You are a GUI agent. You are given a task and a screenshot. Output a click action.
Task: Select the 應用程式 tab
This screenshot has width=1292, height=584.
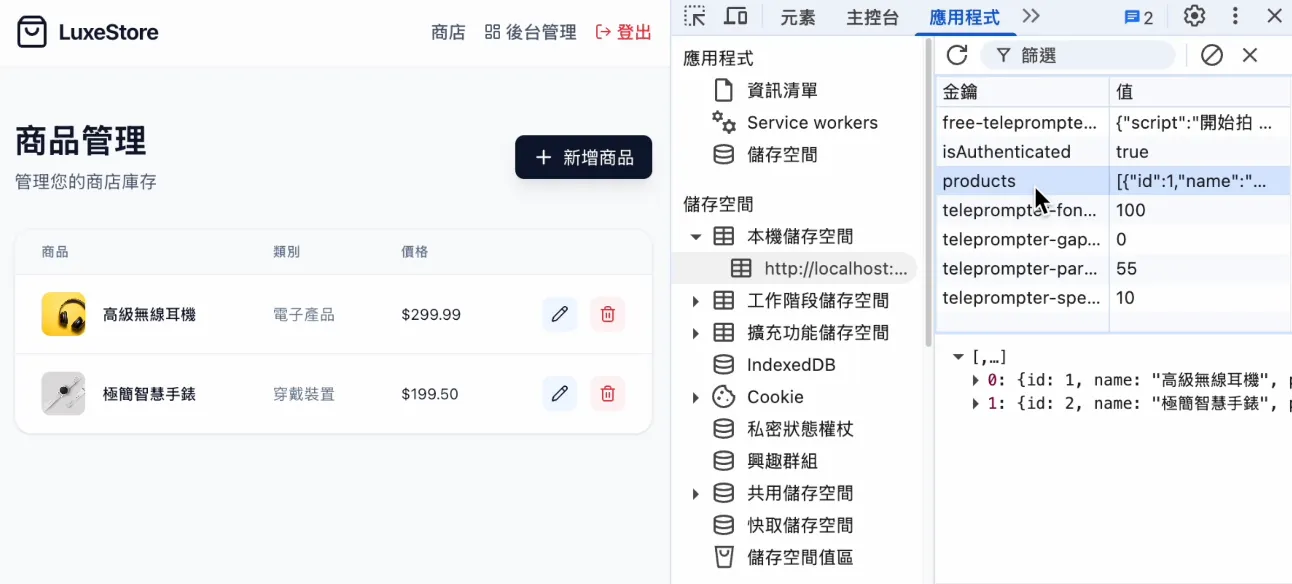[x=964, y=17]
